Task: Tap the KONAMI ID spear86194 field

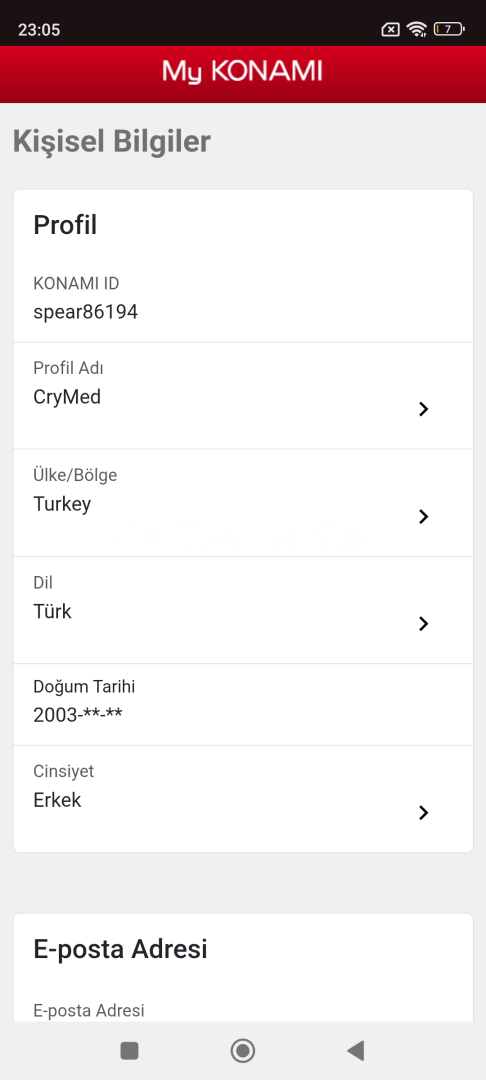Action: (243, 298)
